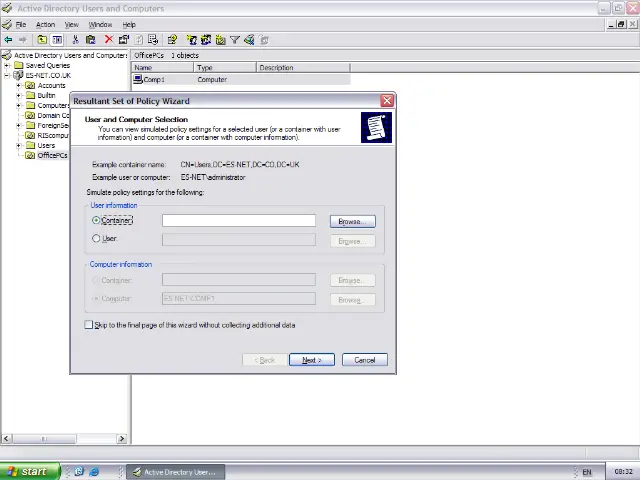Open the Windows Start menu
The width and height of the screenshot is (640, 480).
click(30, 471)
